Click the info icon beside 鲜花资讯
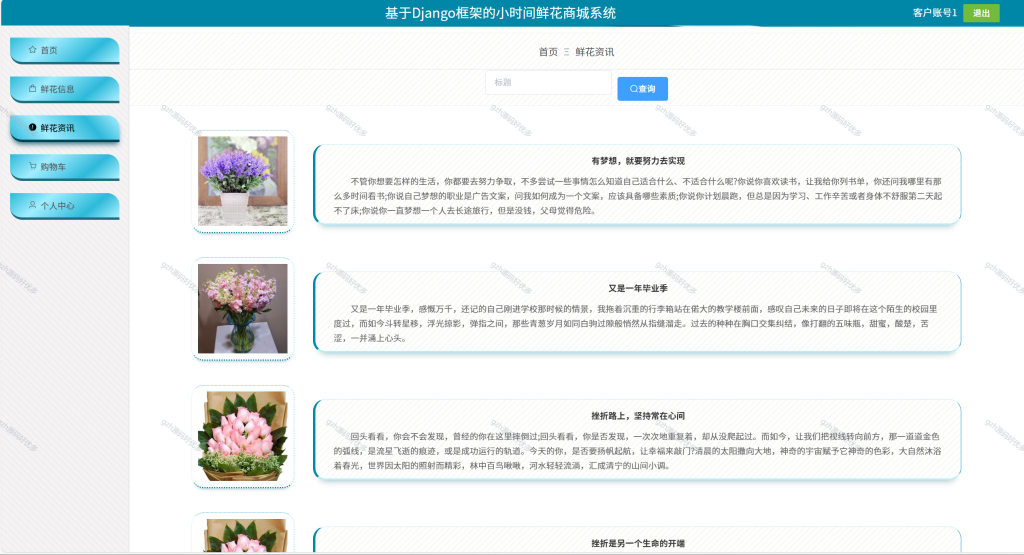This screenshot has height=555, width=1024. click(x=33, y=127)
